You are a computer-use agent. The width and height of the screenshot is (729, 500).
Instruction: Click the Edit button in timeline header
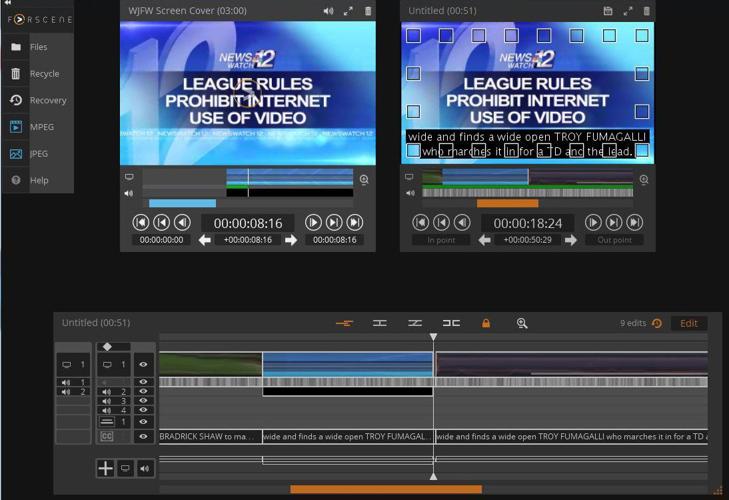[x=689, y=323]
